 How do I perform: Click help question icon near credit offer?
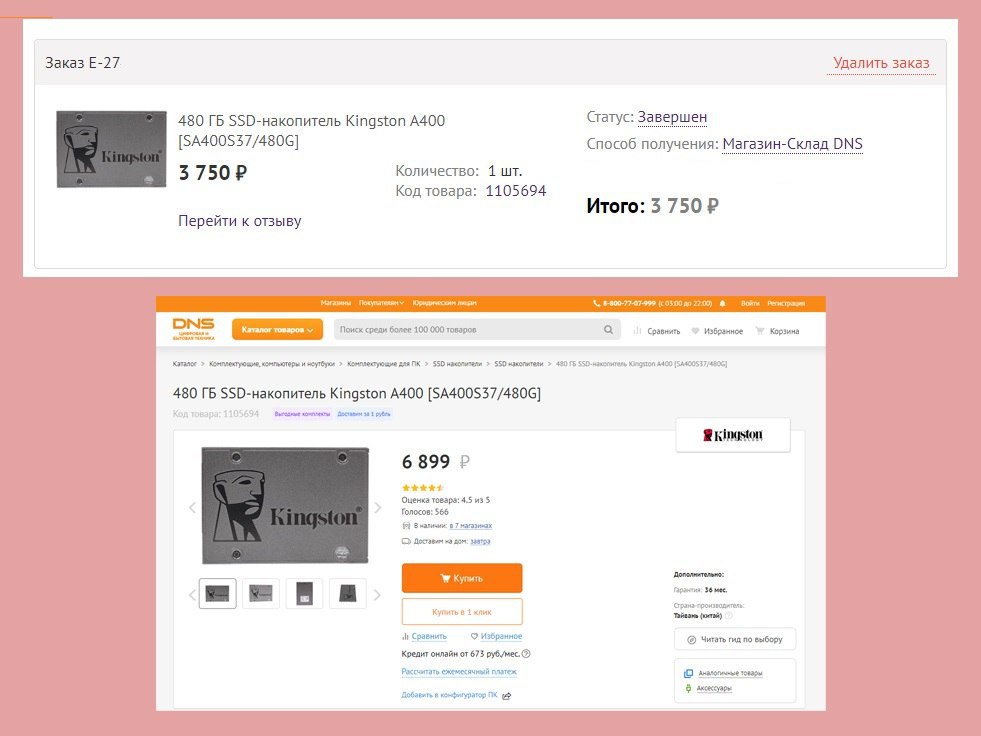click(x=526, y=654)
